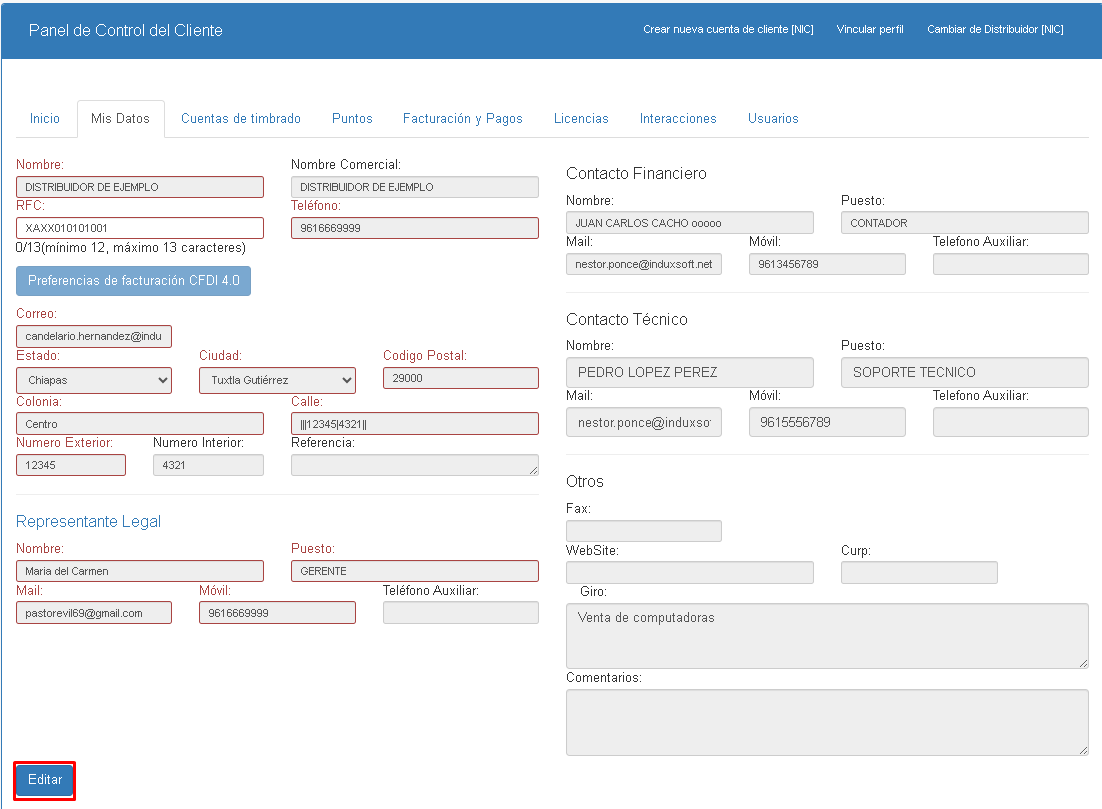Click the Contacto Técnico Nombre field
The width and height of the screenshot is (1102, 809).
[689, 372]
